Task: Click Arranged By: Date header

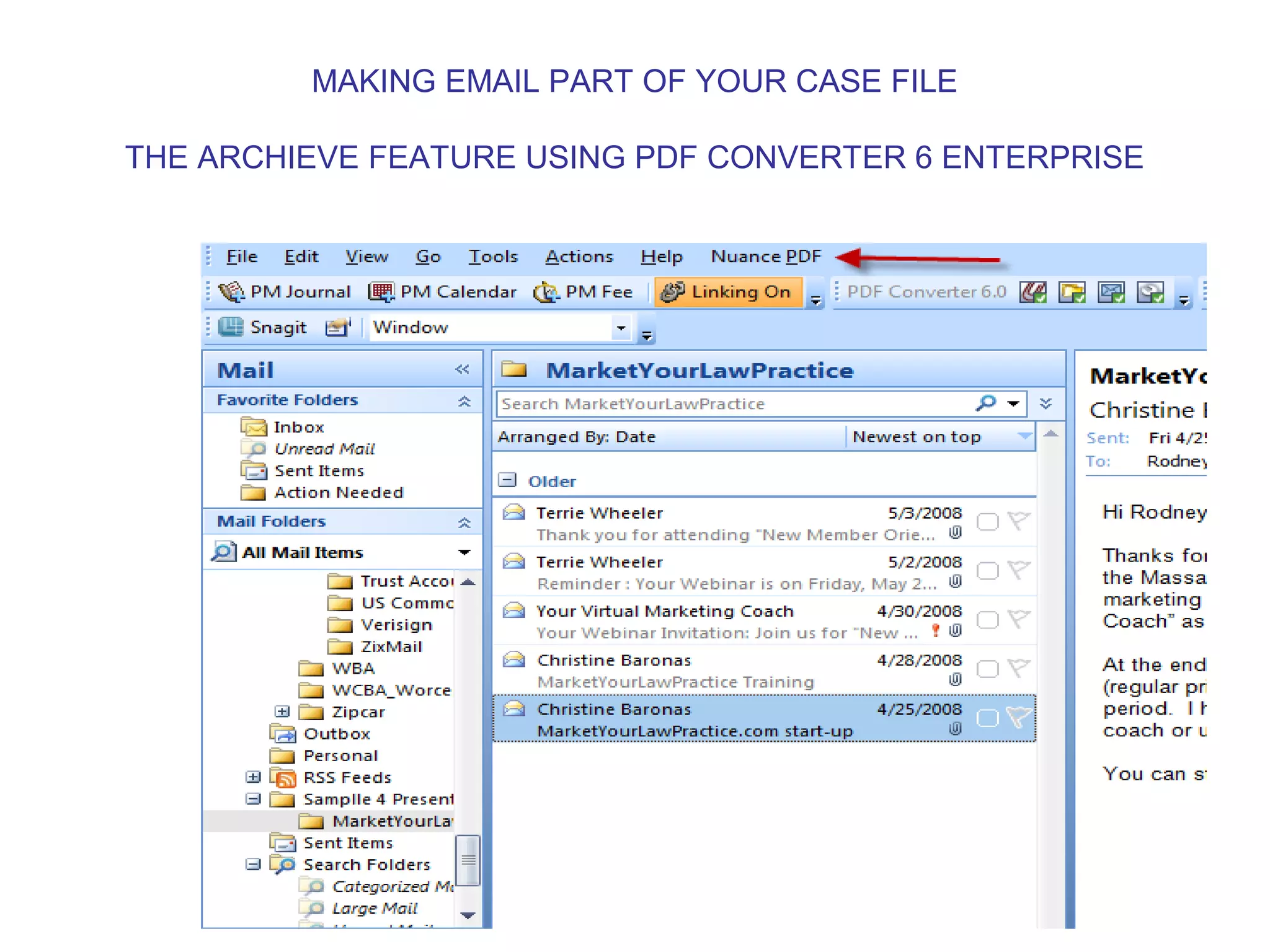Action: (670, 437)
